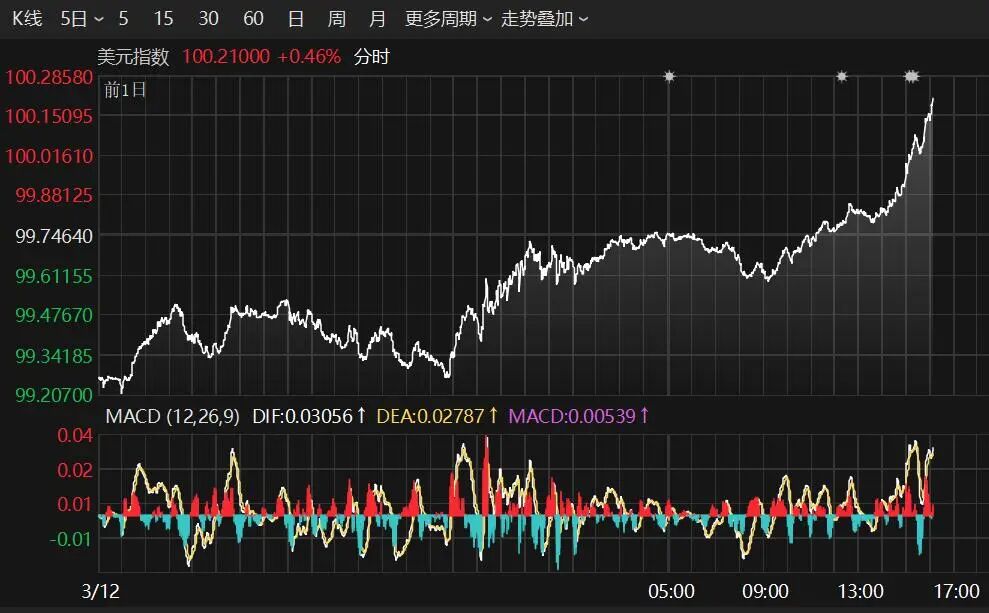This screenshot has height=613, width=989.
Task: Select the 周 weekly period
Action: [335, 18]
